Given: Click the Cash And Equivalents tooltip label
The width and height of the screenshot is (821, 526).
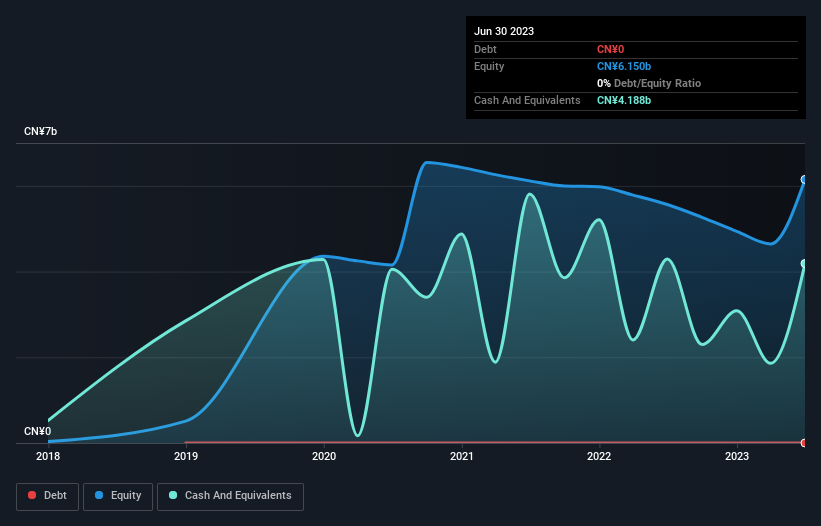Looking at the screenshot, I should [527, 100].
